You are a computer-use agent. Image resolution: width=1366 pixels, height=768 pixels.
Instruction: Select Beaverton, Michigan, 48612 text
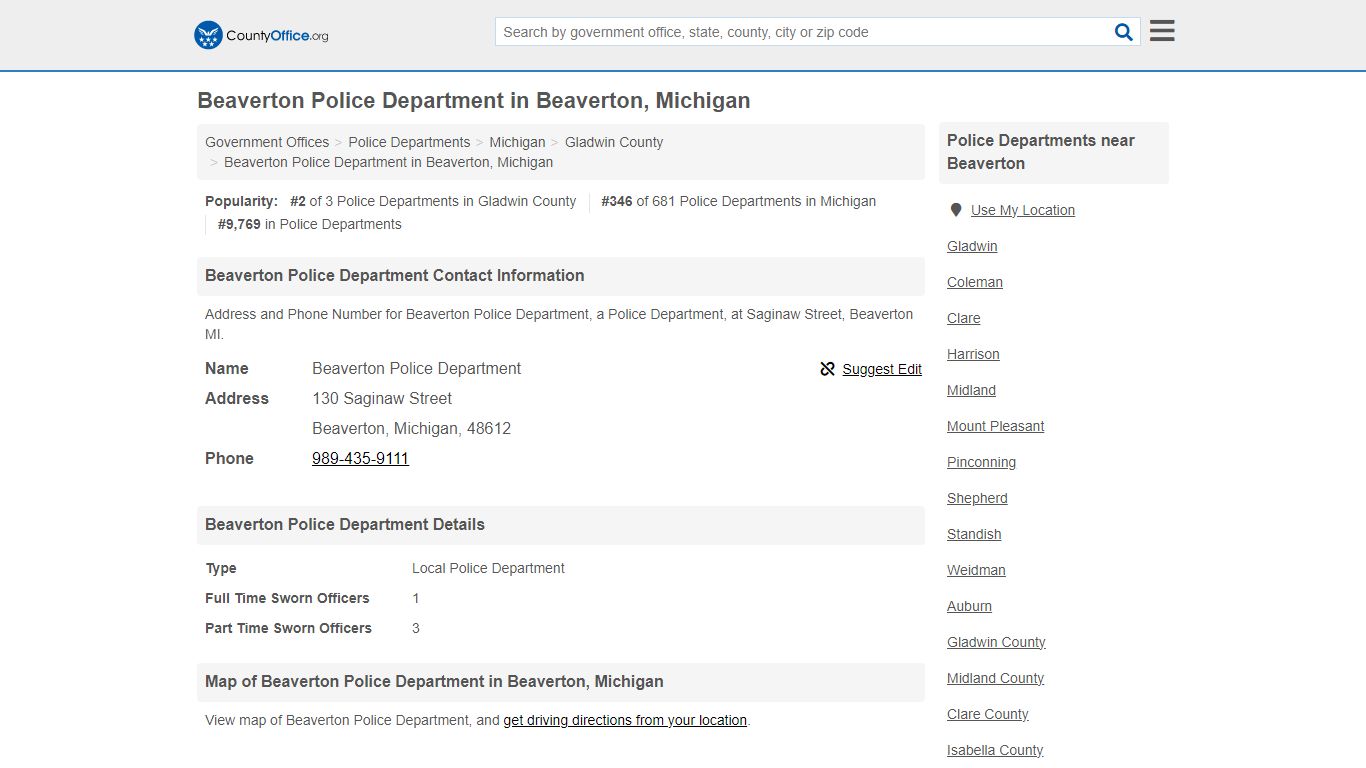point(411,428)
